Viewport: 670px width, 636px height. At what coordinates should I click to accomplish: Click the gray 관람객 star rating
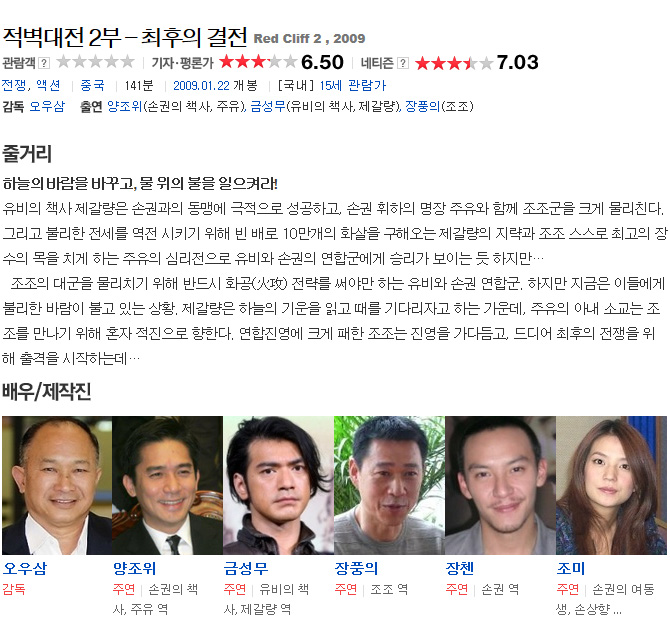click(96, 62)
